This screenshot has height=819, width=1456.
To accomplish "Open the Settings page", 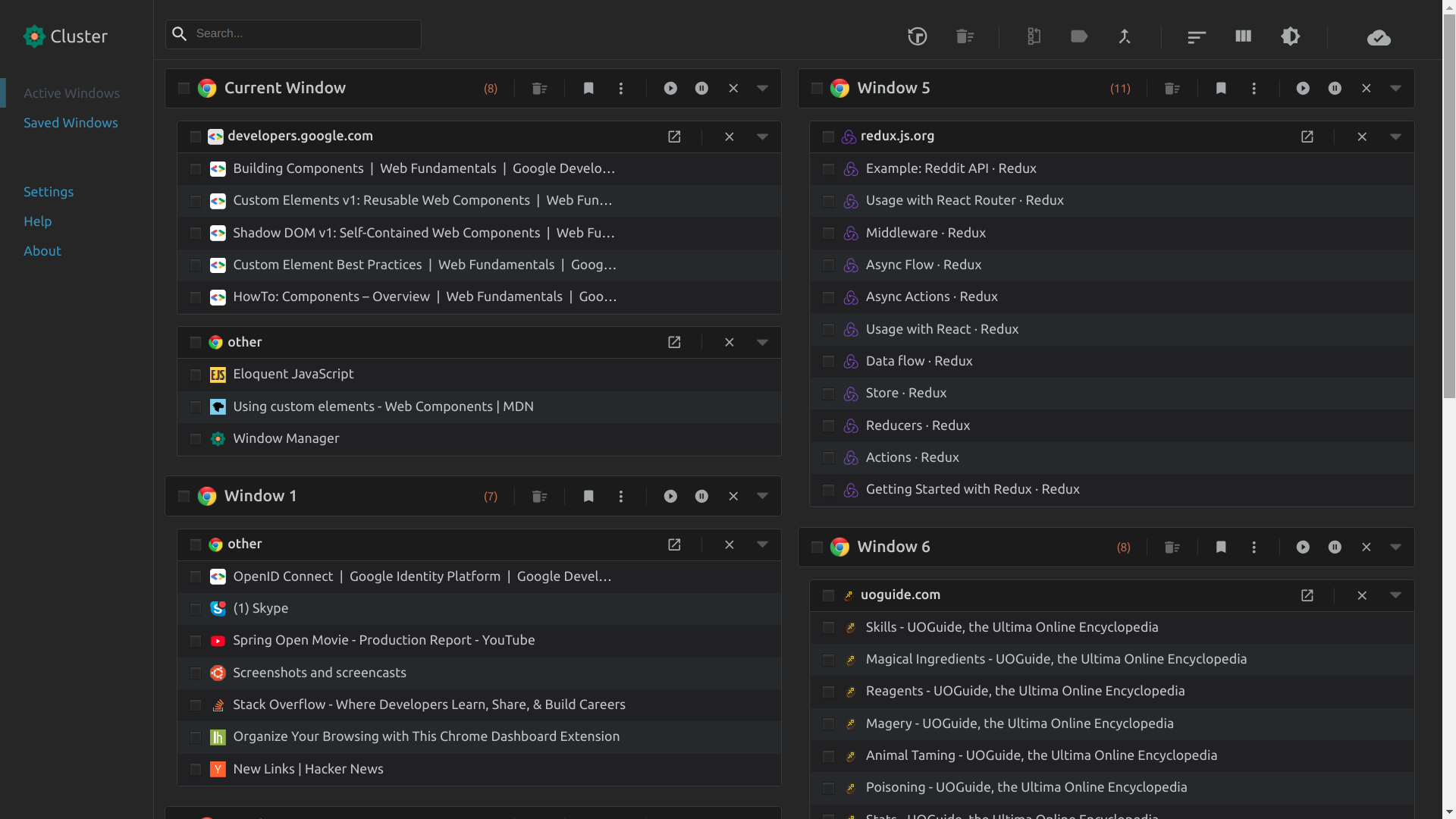I will pos(49,192).
